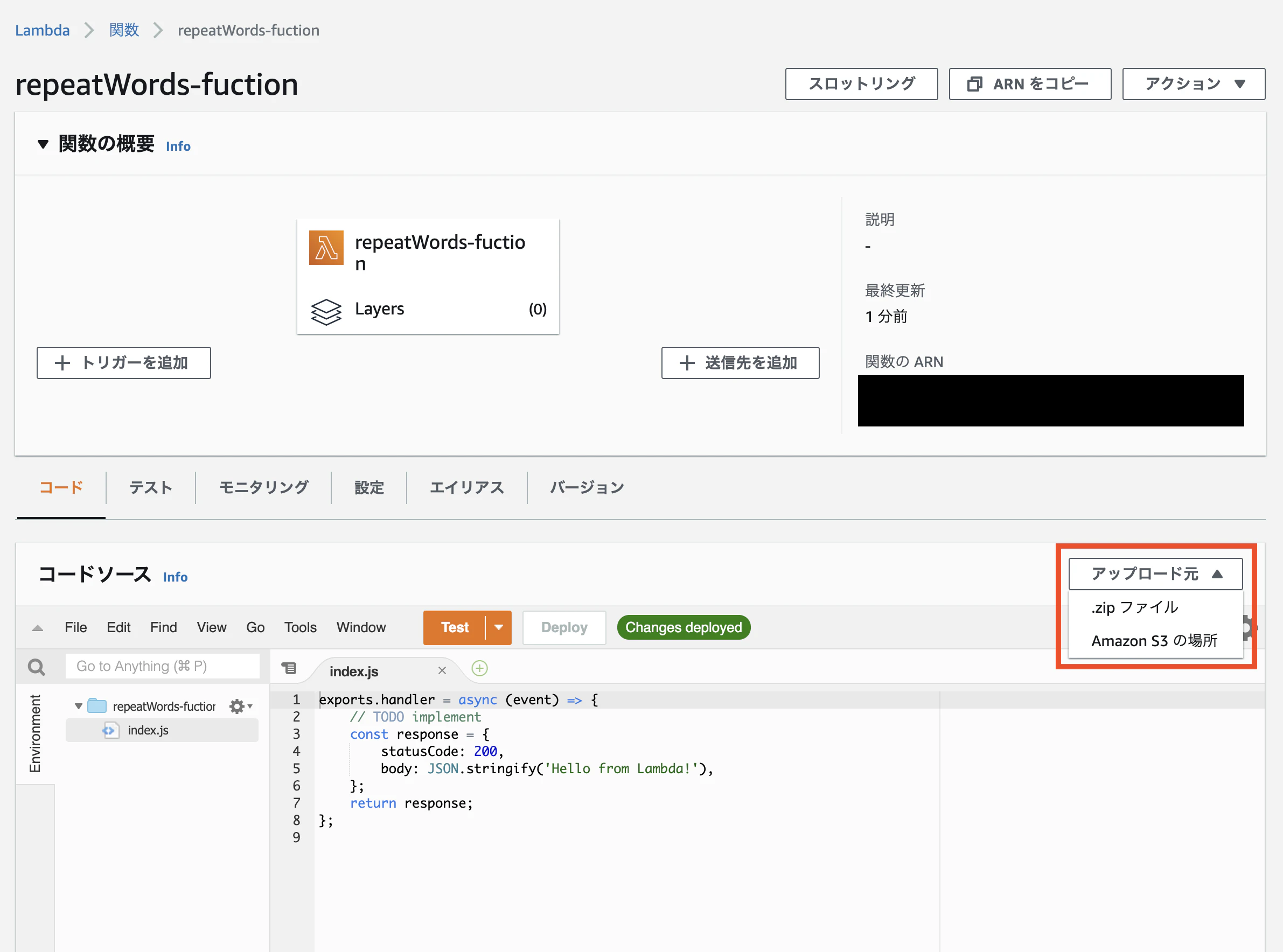The height and width of the screenshot is (952, 1283).
Task: Click Layers row in the function card
Action: (x=428, y=310)
